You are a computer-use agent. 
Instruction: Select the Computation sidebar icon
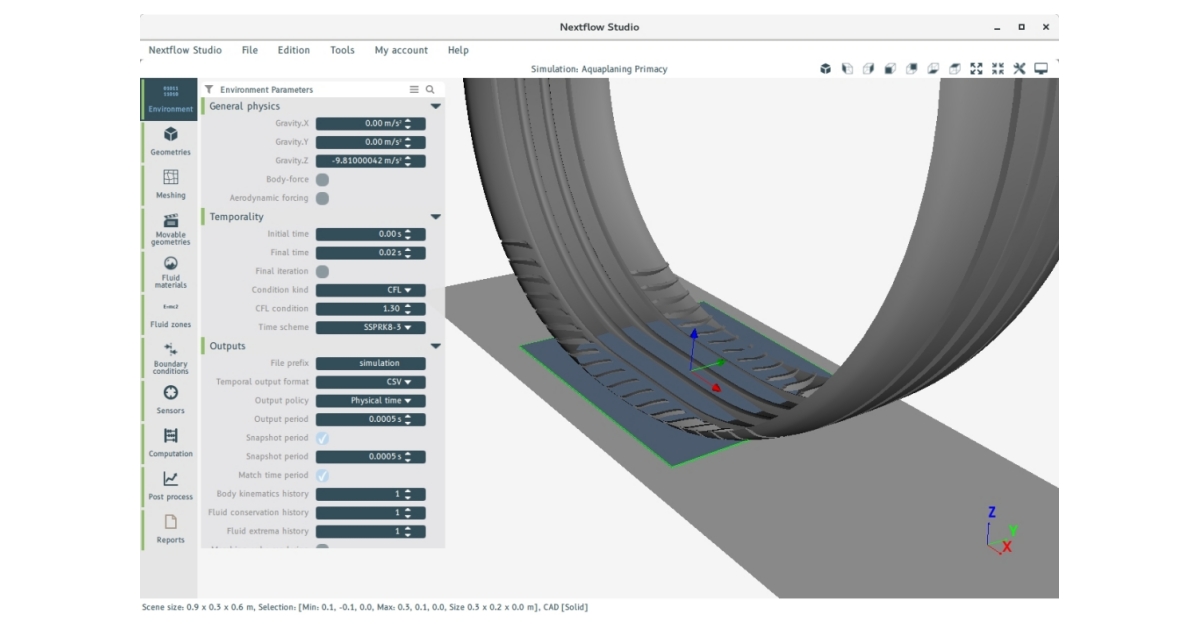coord(169,444)
